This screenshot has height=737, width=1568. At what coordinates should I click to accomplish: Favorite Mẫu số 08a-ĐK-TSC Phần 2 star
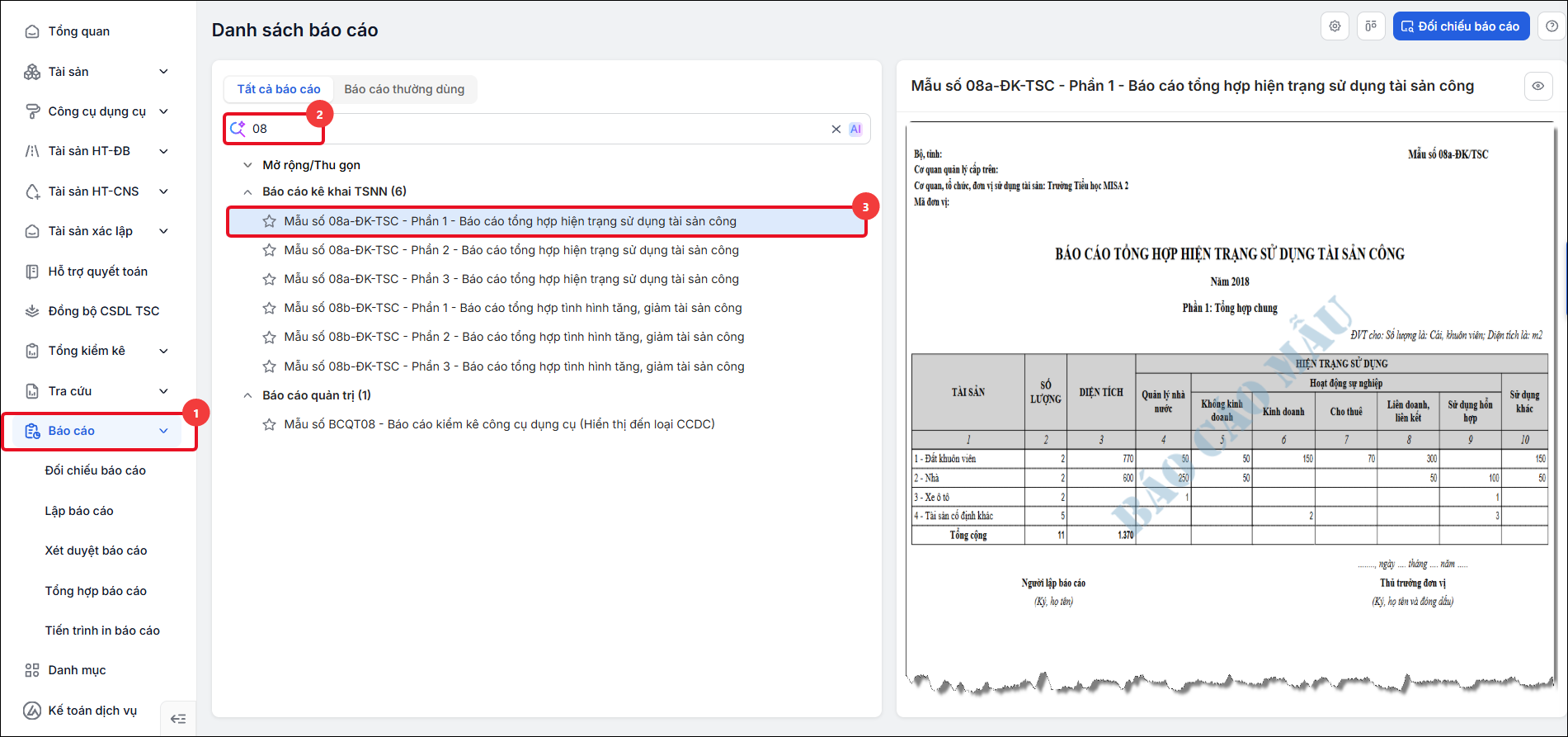269,250
